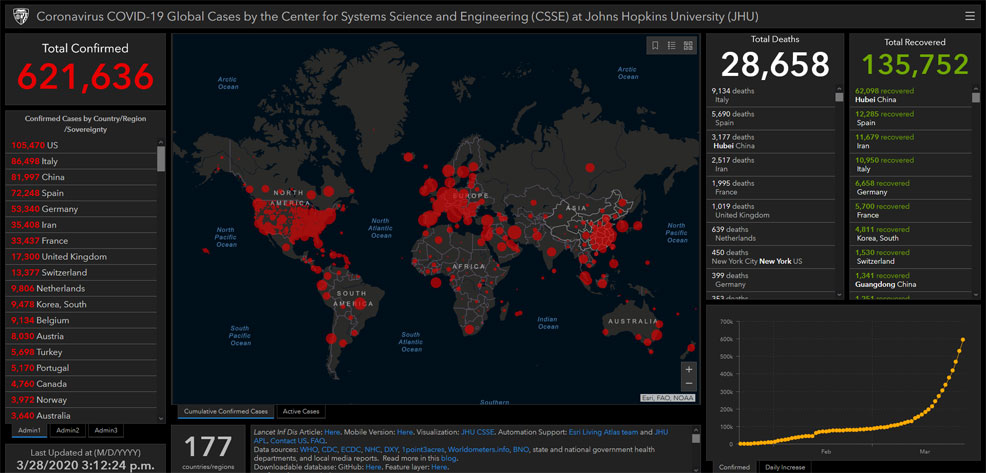Image resolution: width=986 pixels, height=473 pixels.
Task: Click the Contact US link
Action: (289, 441)
